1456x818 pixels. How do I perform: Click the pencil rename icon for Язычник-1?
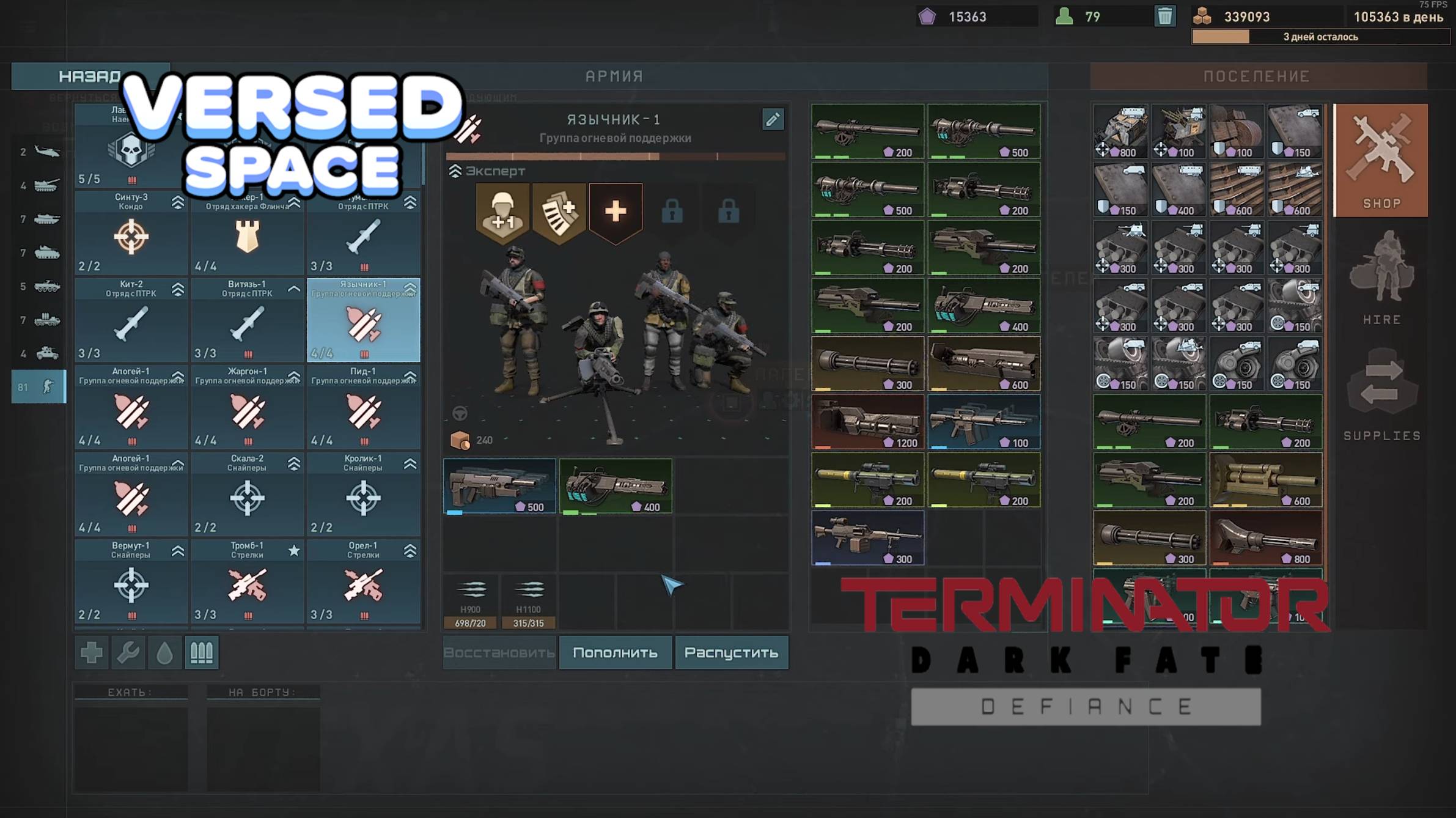[x=773, y=119]
